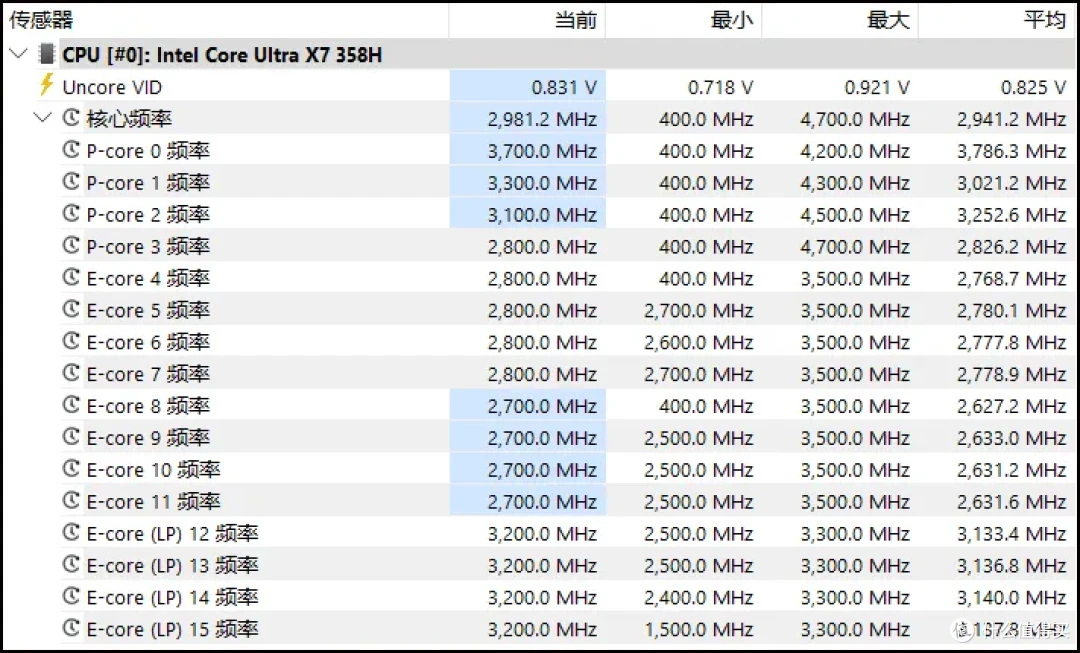Click the clock icon of P-core 1 频率
Screen dimensions: 1080x653
[x=71, y=181]
